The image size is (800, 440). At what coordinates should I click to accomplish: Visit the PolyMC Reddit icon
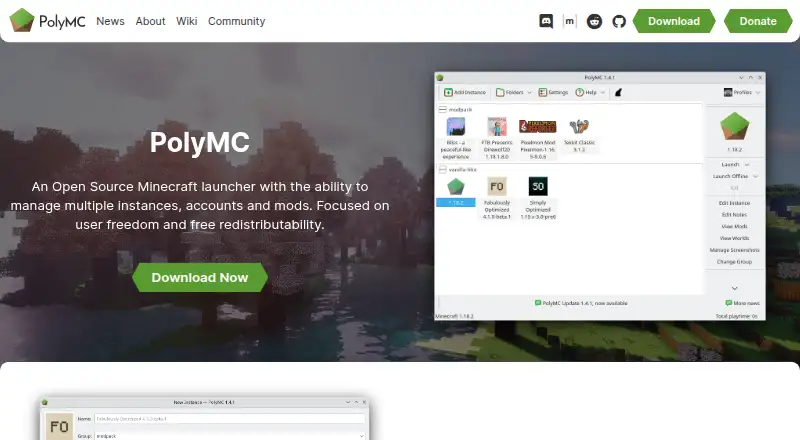click(x=594, y=21)
